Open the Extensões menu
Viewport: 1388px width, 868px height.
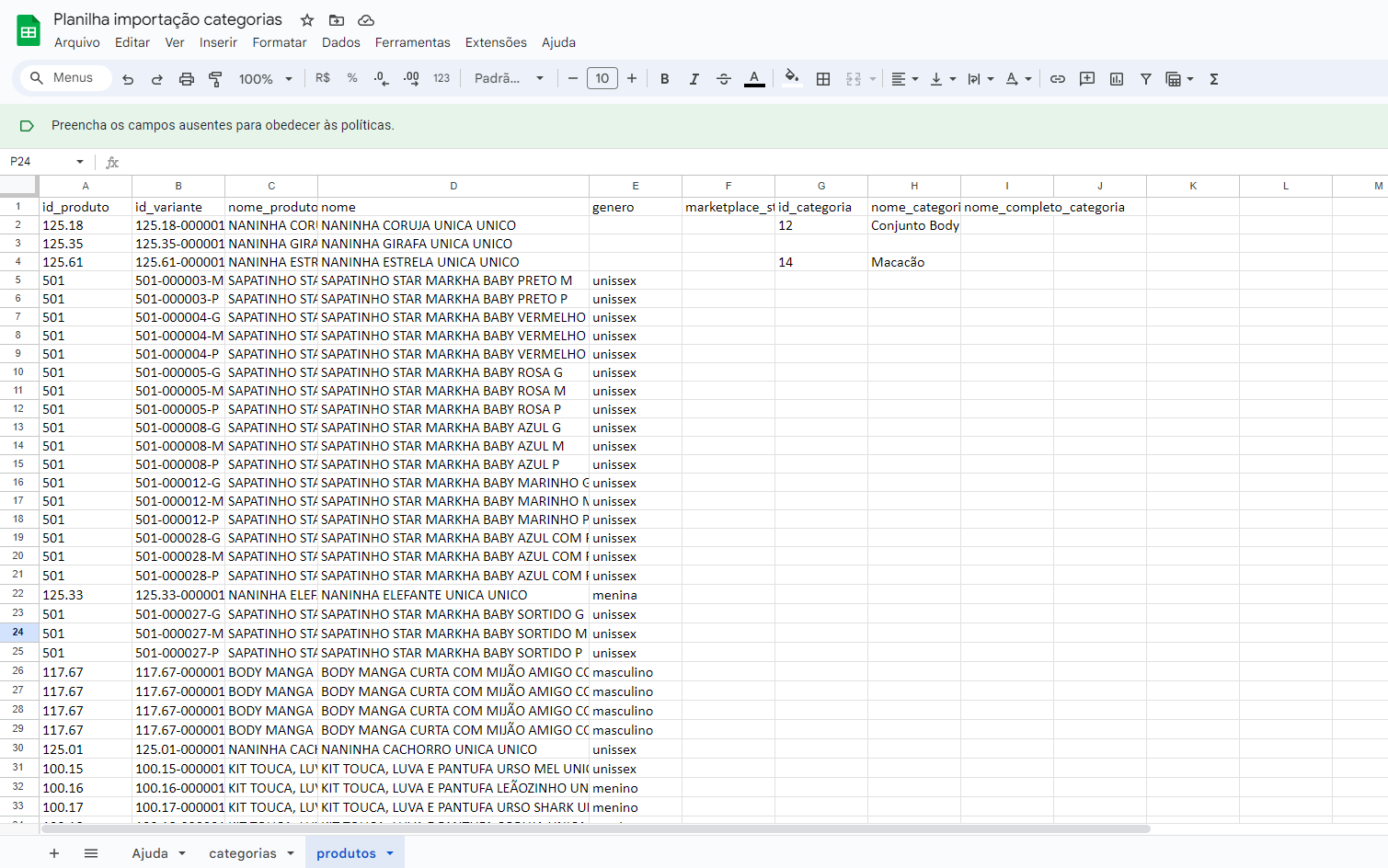pos(496,42)
